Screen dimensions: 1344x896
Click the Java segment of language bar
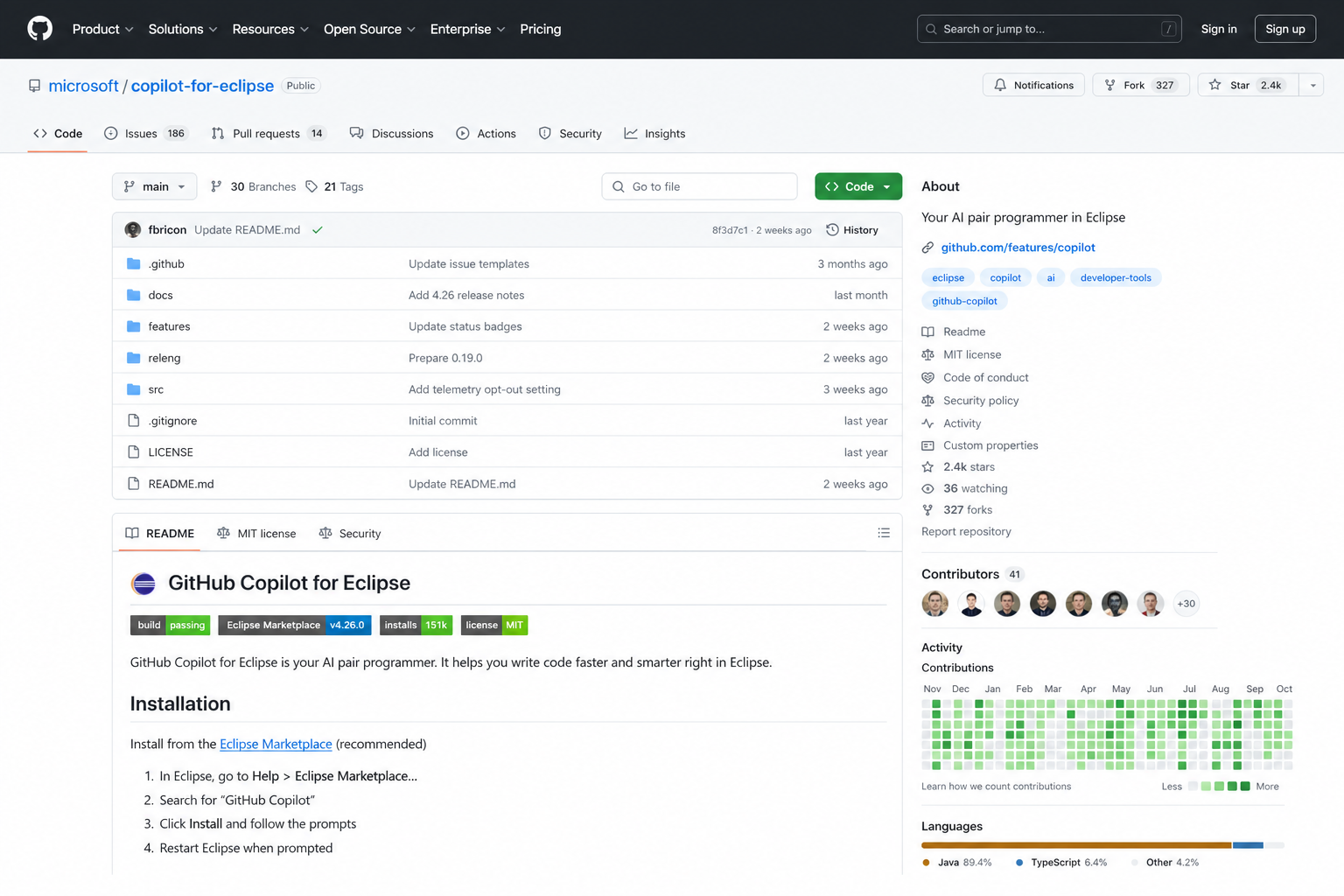point(1076,845)
